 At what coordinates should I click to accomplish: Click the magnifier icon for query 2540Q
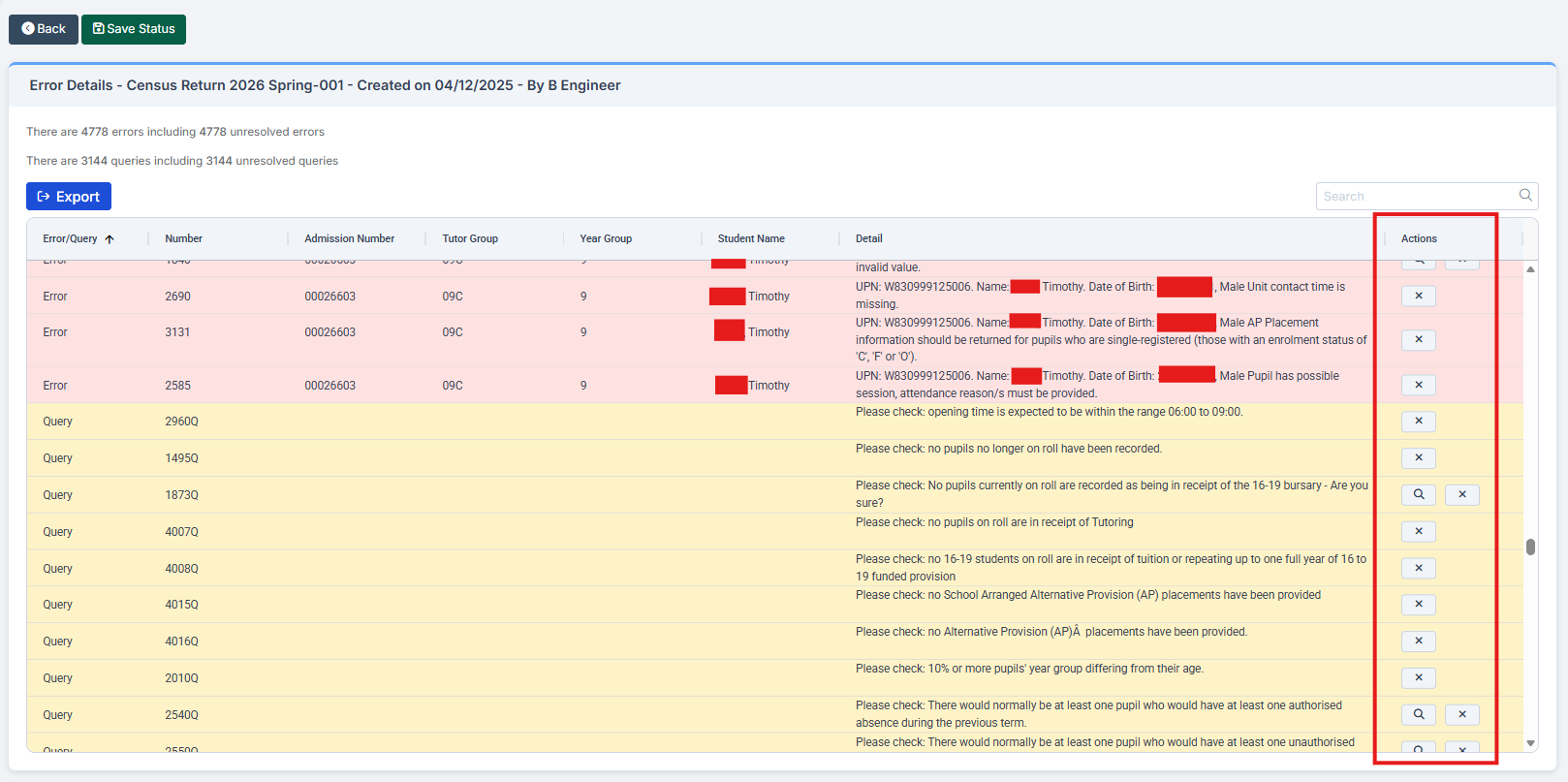tap(1418, 715)
